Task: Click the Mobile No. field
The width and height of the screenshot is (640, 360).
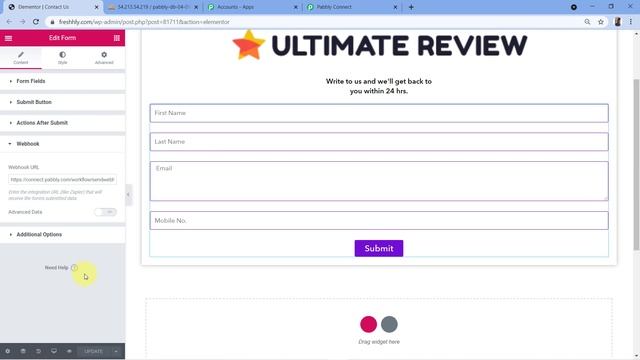Action: click(379, 220)
